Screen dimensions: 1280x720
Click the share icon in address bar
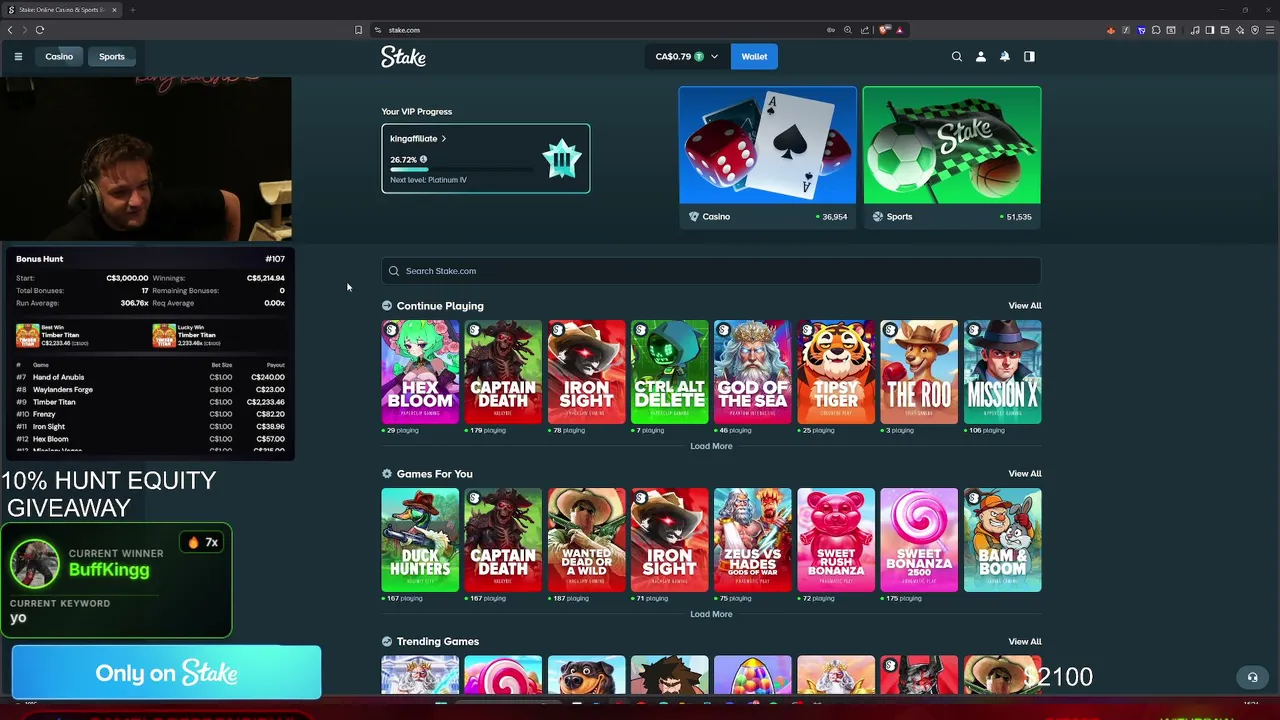(x=865, y=30)
